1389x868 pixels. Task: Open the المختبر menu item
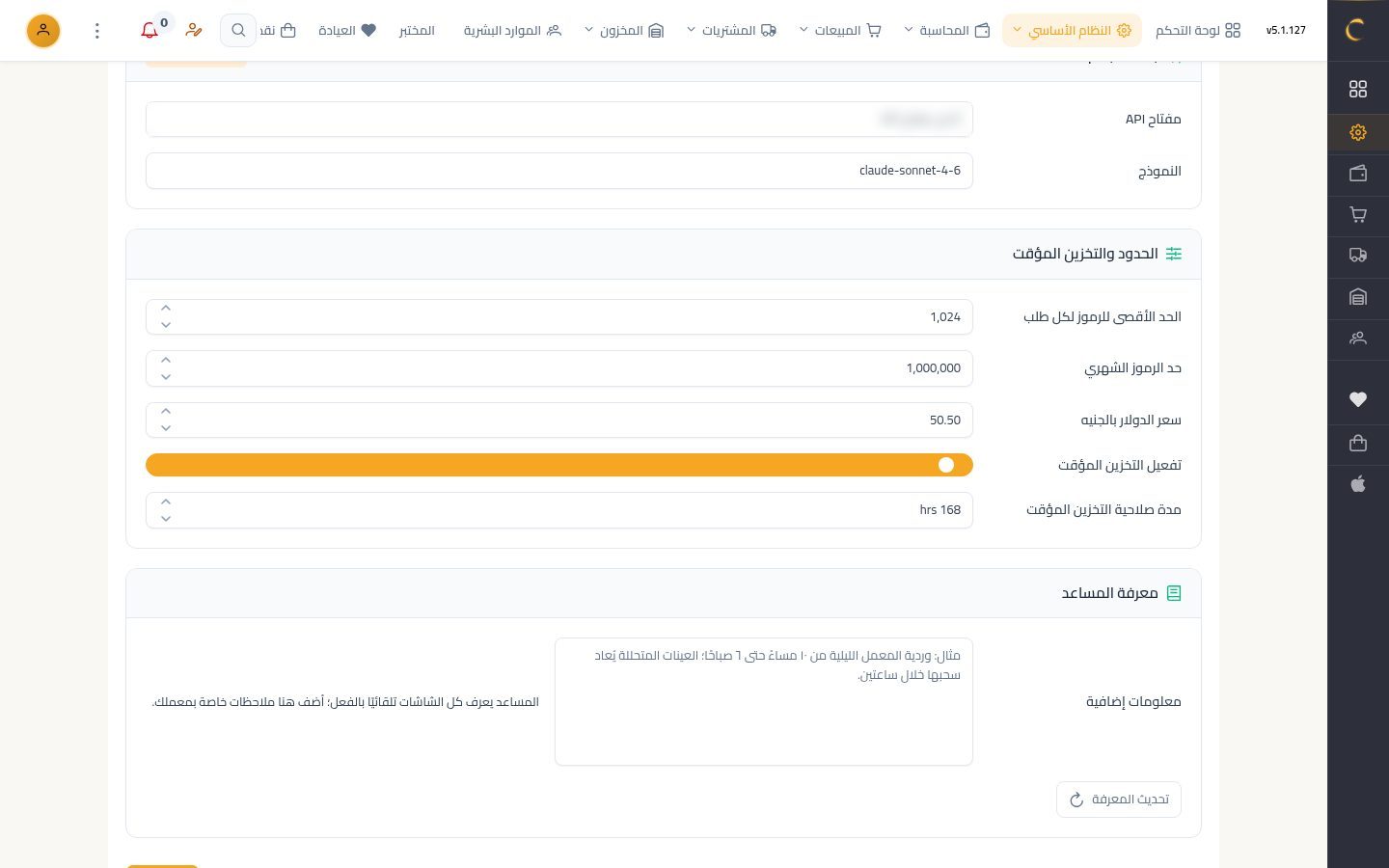coord(417,31)
